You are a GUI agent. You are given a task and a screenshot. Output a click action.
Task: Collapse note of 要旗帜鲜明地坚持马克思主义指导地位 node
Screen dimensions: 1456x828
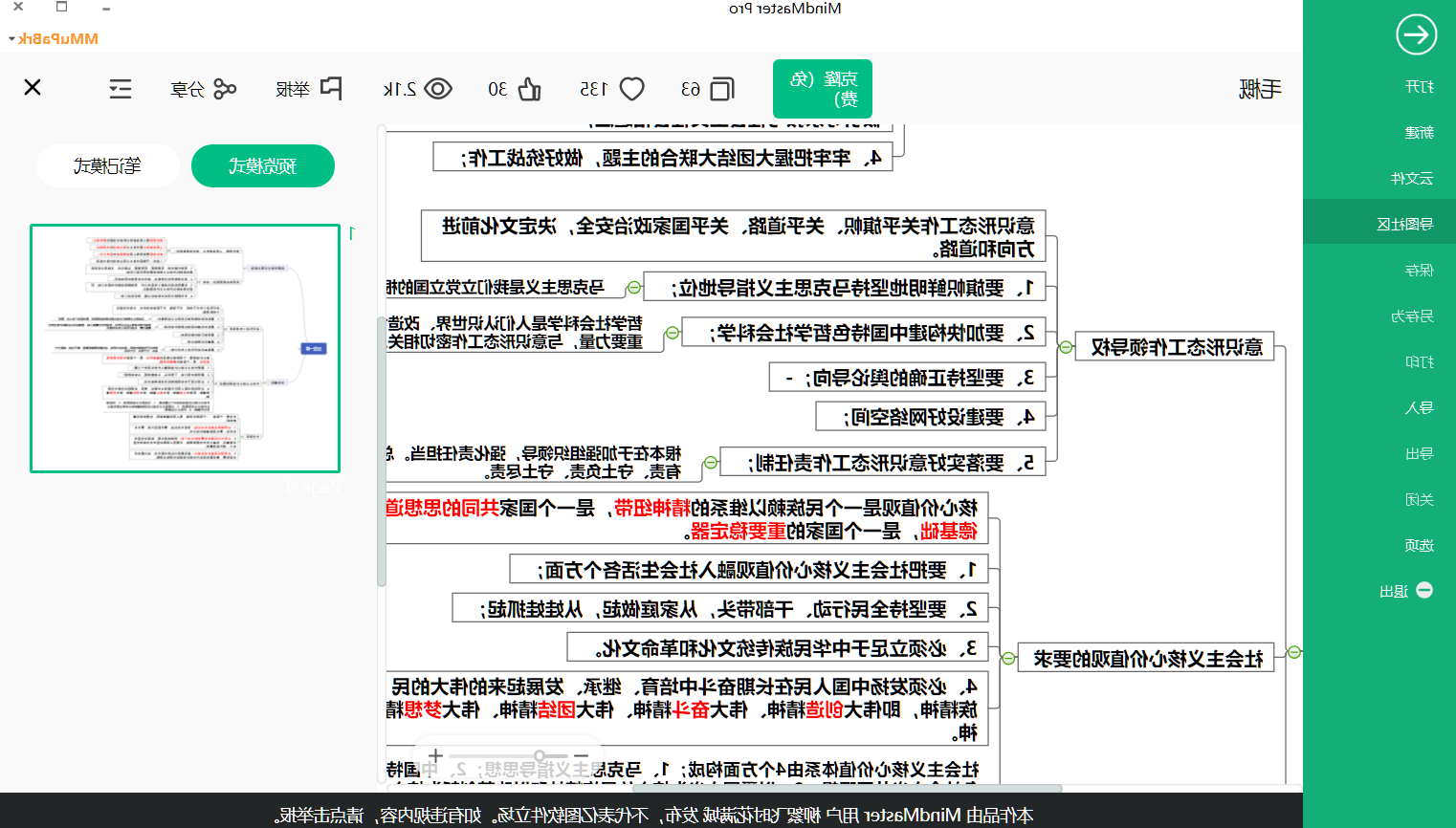tap(633, 288)
